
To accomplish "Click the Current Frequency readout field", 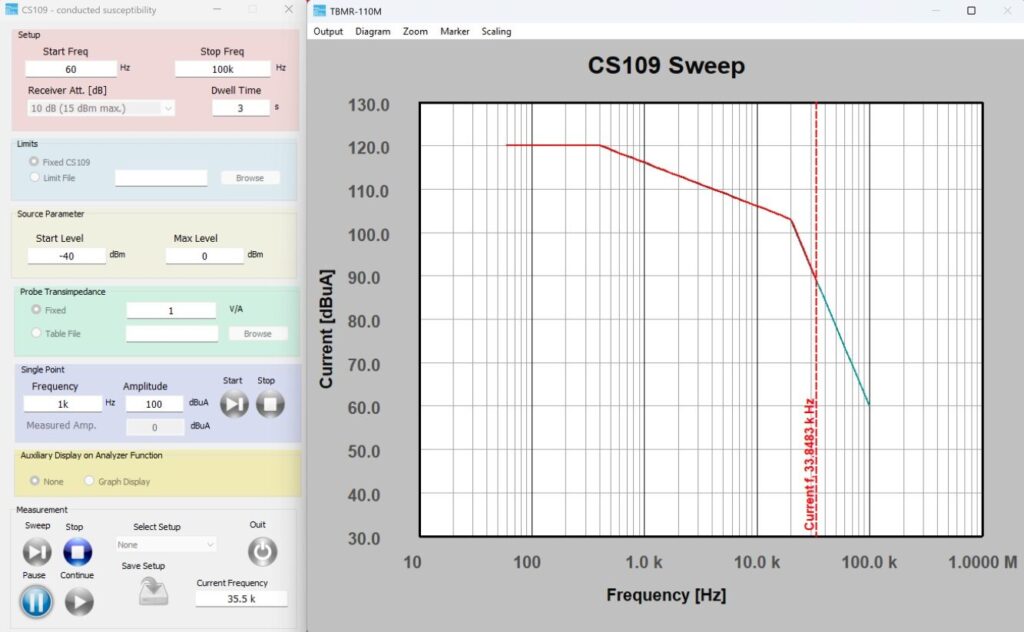I will (x=241, y=599).
